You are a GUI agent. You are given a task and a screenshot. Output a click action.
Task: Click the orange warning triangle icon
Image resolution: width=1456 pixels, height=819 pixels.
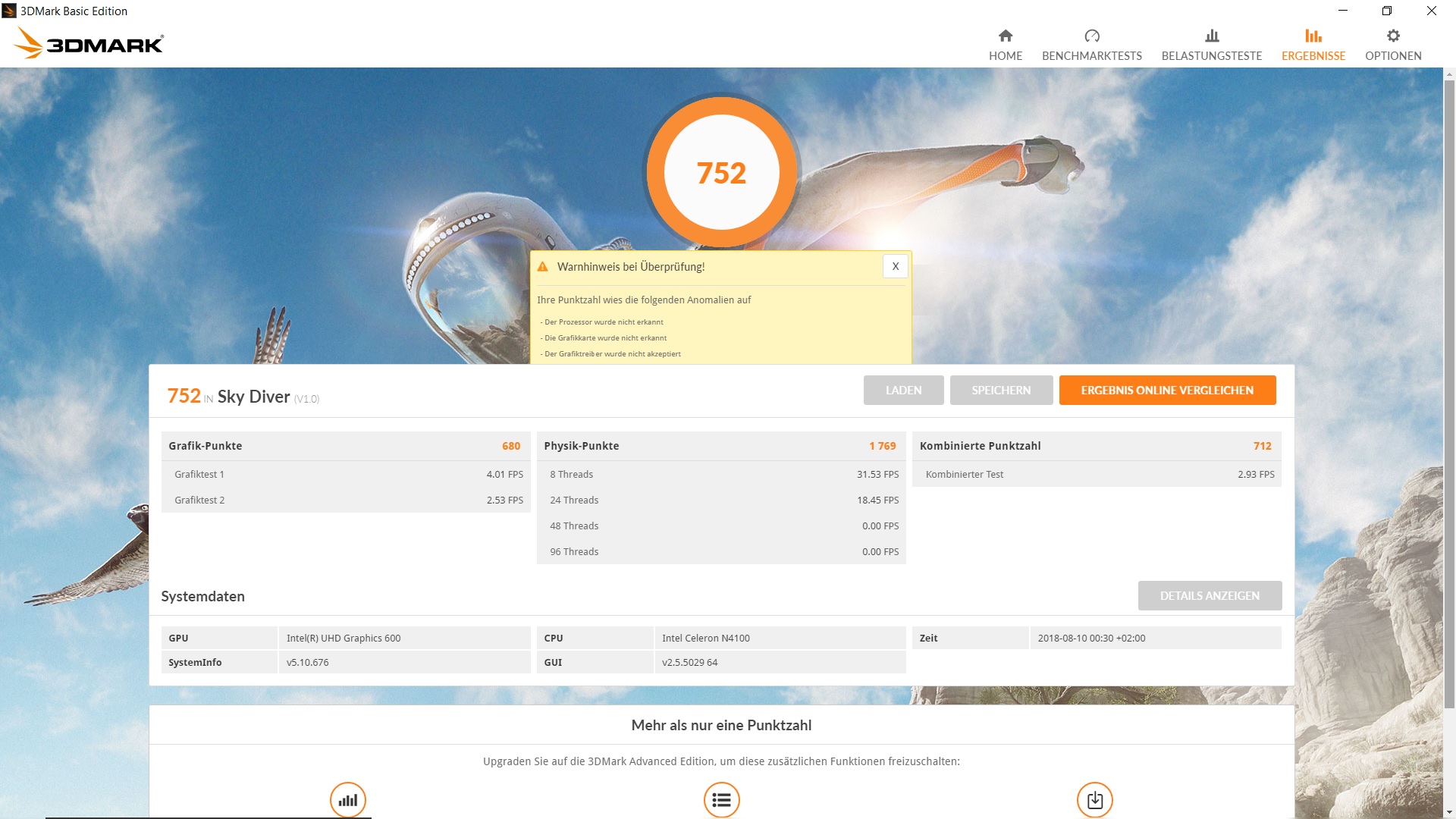[543, 267]
